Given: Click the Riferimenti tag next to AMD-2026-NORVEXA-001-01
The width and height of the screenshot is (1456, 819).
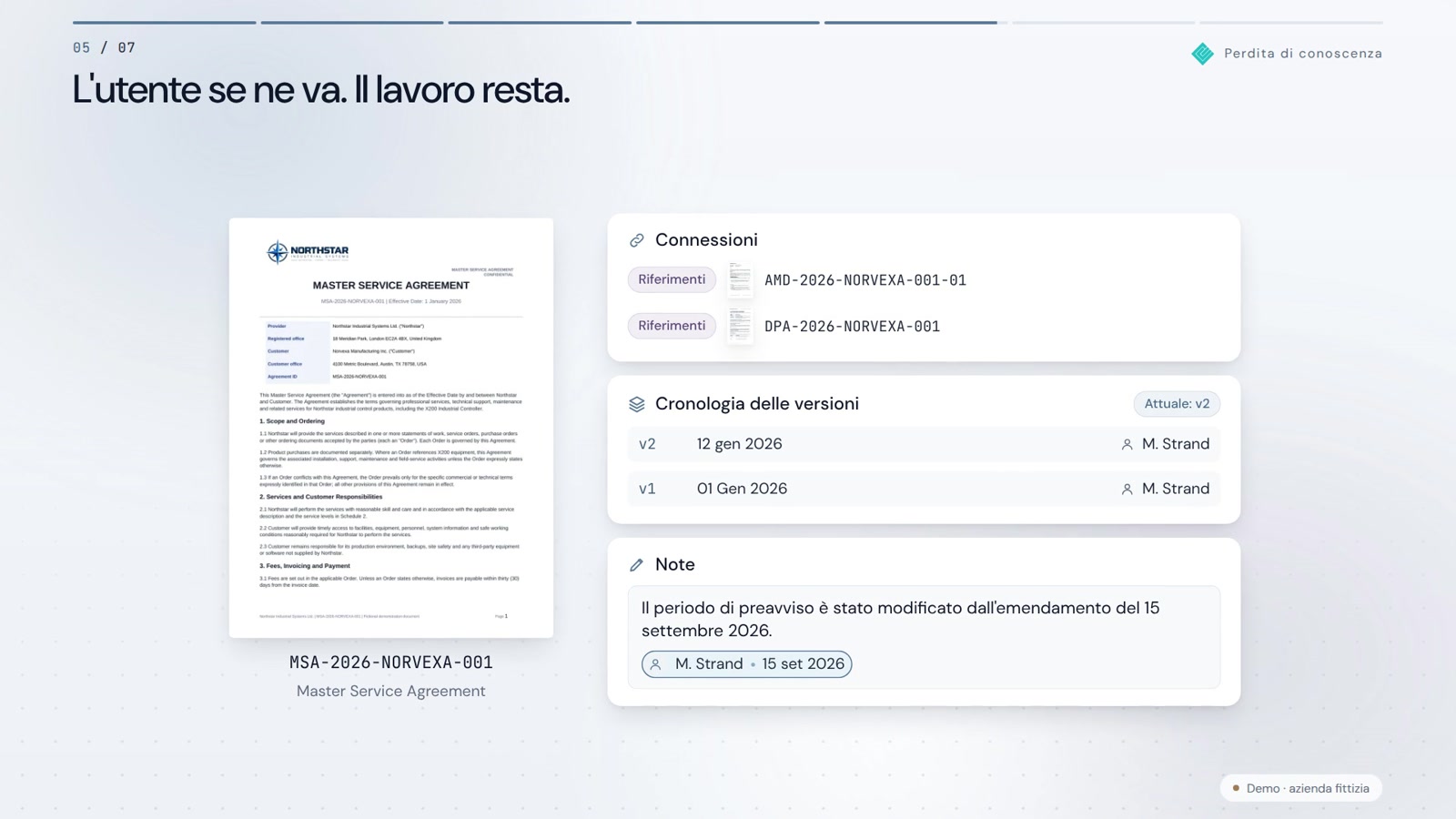Looking at the screenshot, I should pos(672,279).
